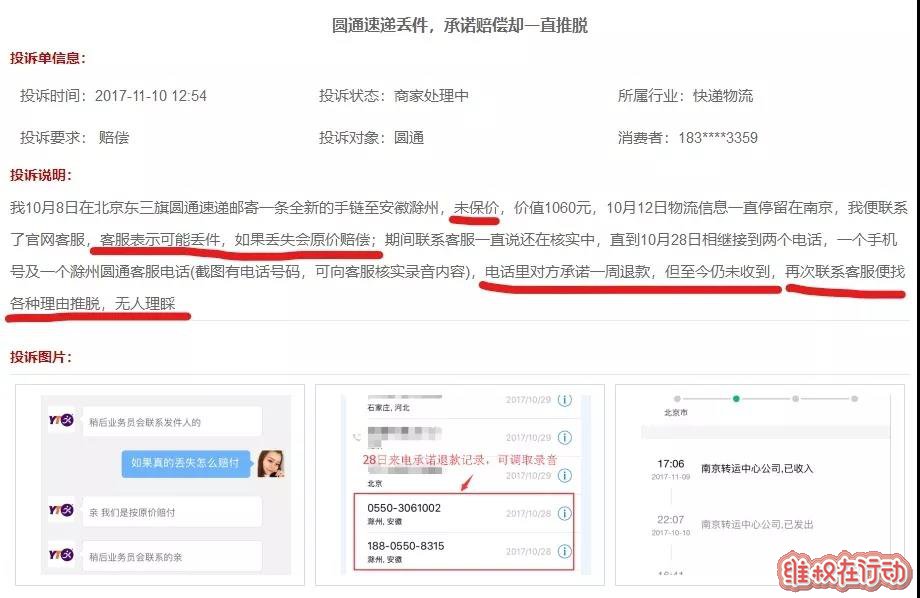The width and height of the screenshot is (920, 598).
Task: Click the chat message 亲 我们是按原价赔付
Action: (x=172, y=512)
